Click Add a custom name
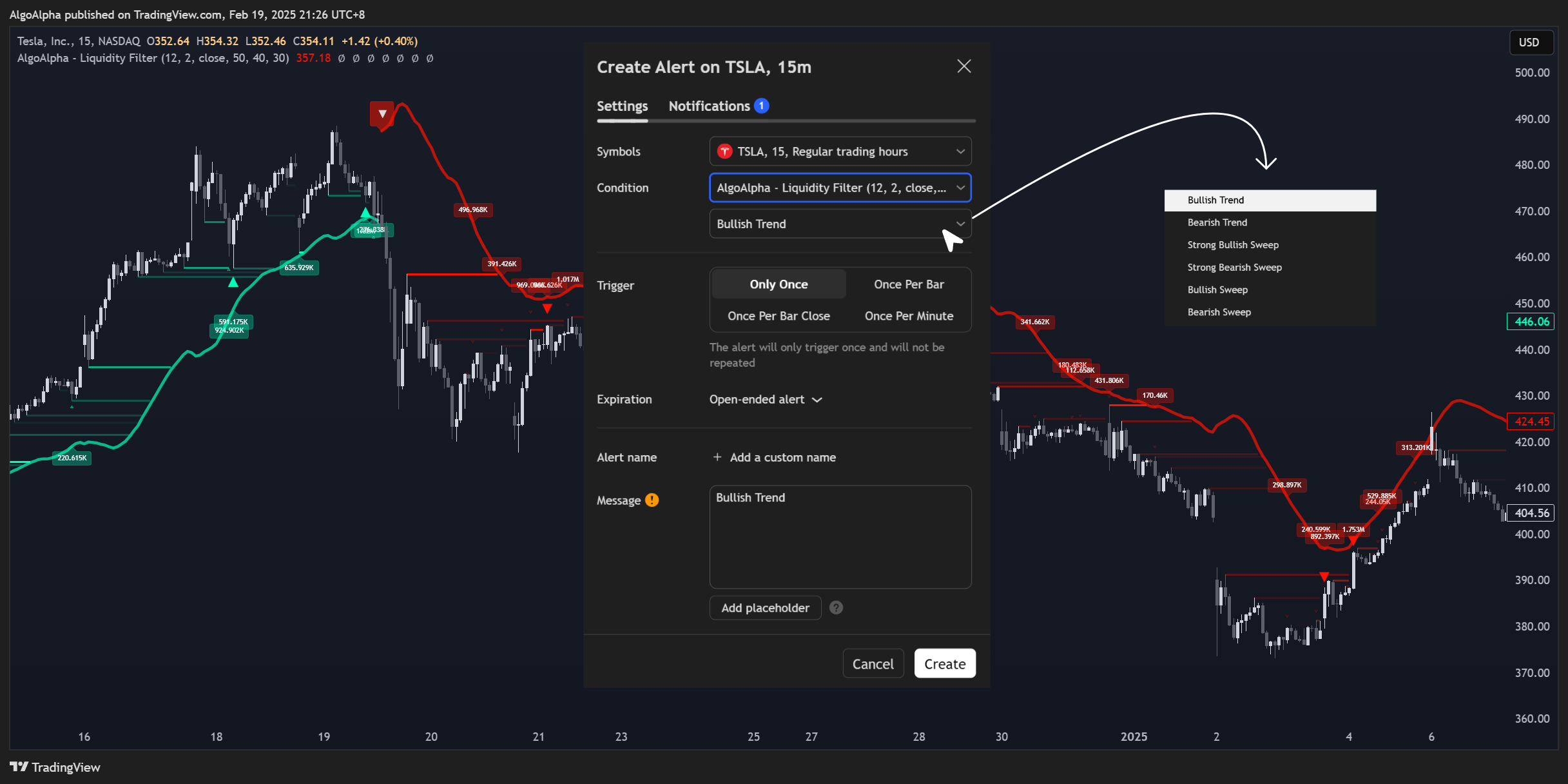1568x784 pixels. 782,457
